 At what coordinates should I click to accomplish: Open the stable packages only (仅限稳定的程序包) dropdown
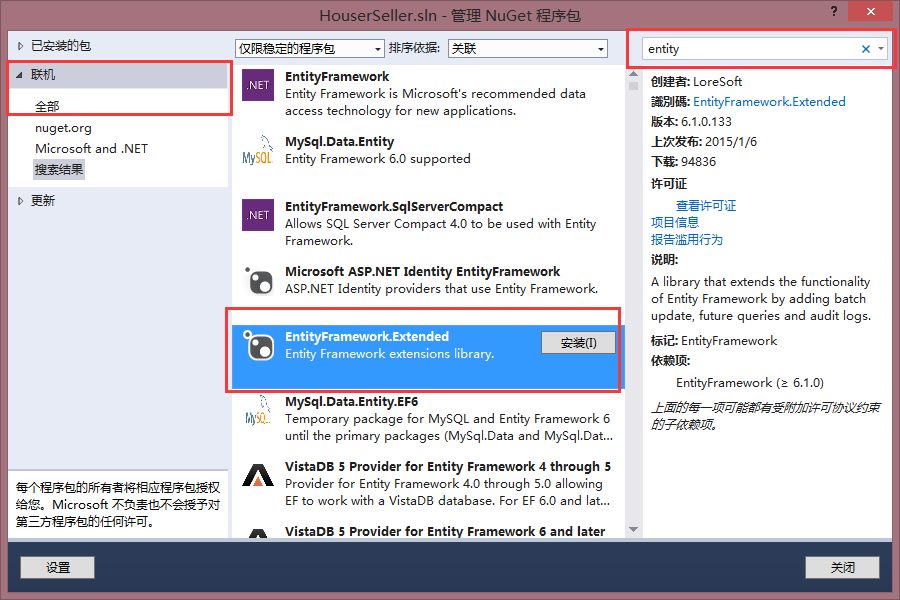click(309, 49)
